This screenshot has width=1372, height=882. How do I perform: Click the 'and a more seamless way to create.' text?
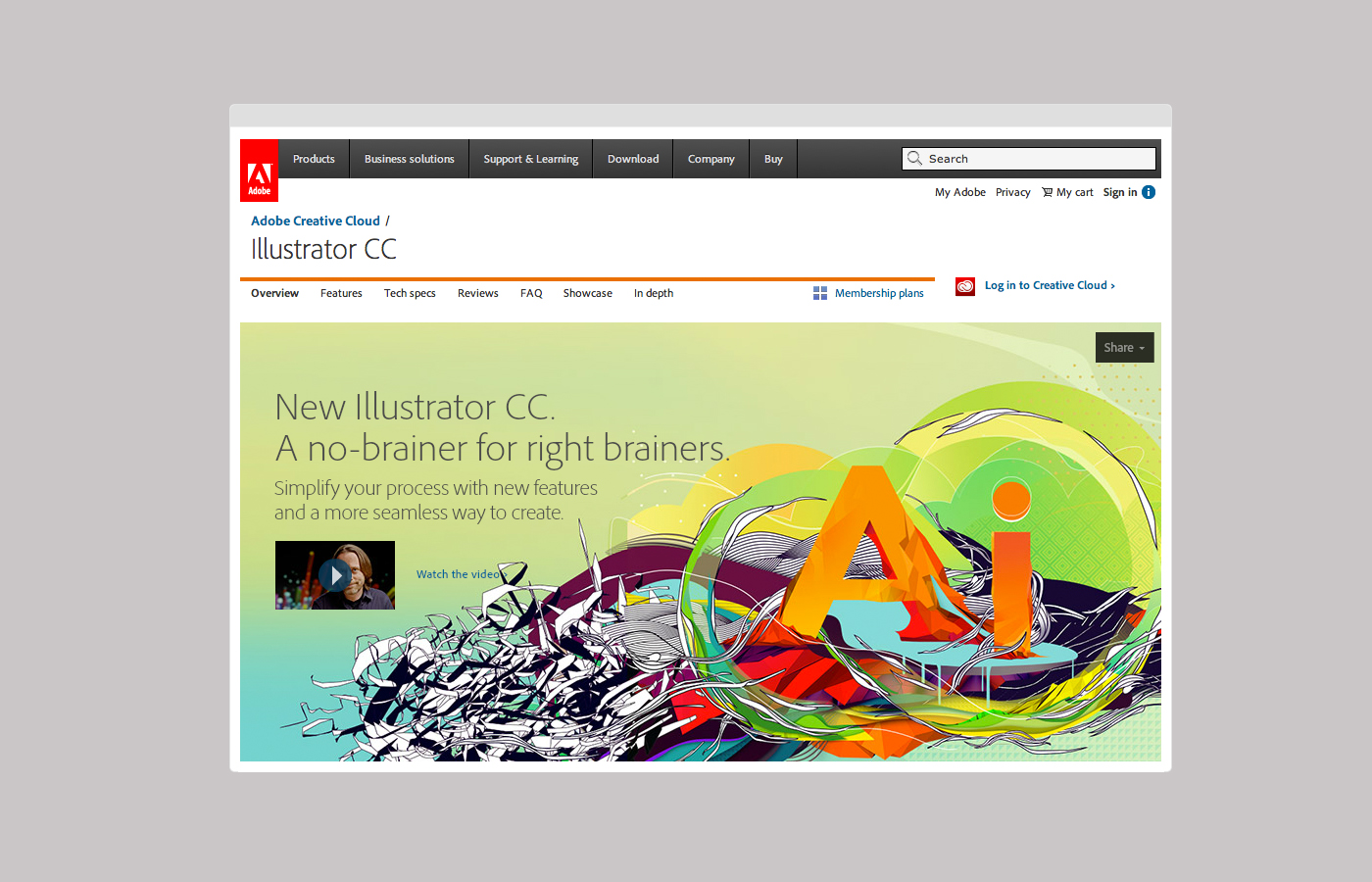[419, 513]
